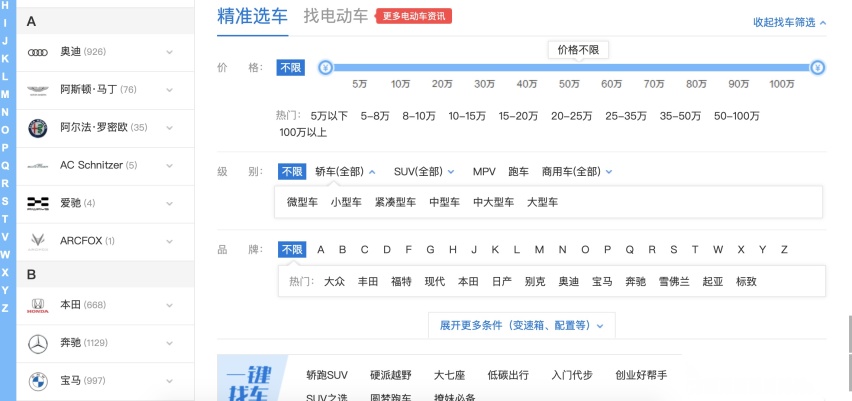
Task: Select 跑车 vehicle class
Action: [518, 172]
